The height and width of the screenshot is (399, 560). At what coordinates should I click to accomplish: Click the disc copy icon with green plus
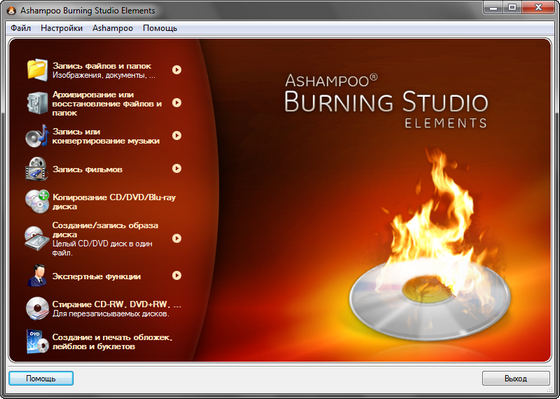coord(37,201)
